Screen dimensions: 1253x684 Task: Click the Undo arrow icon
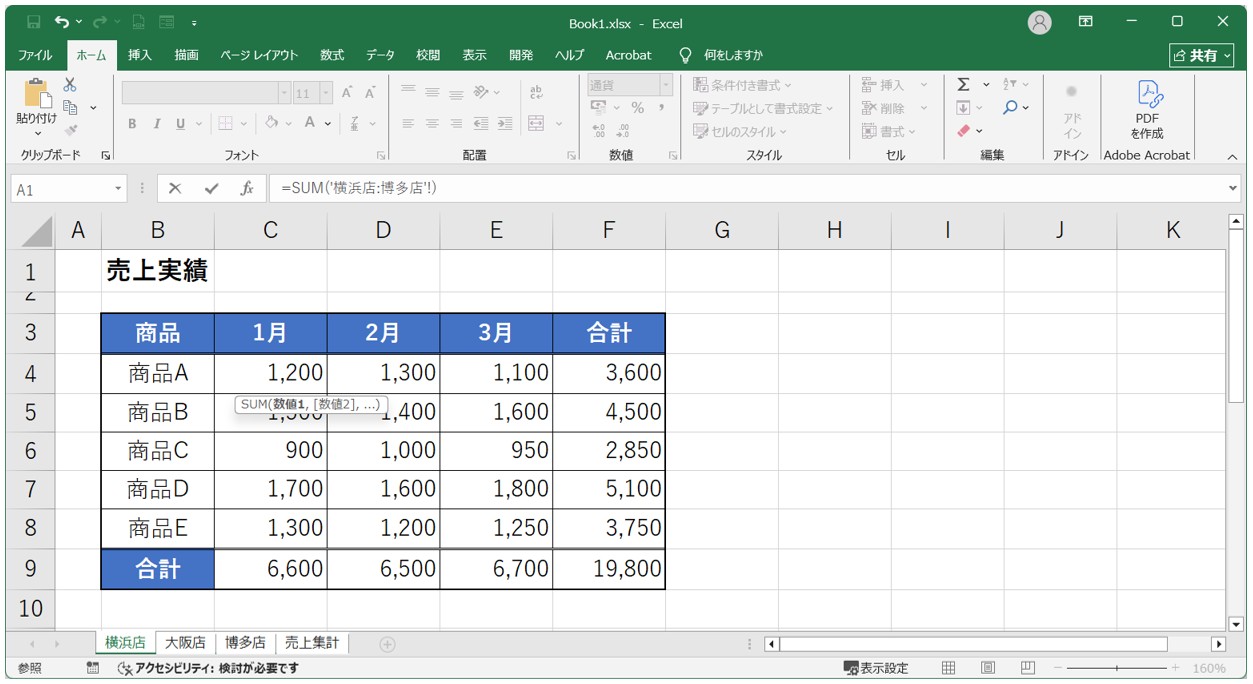pos(63,22)
